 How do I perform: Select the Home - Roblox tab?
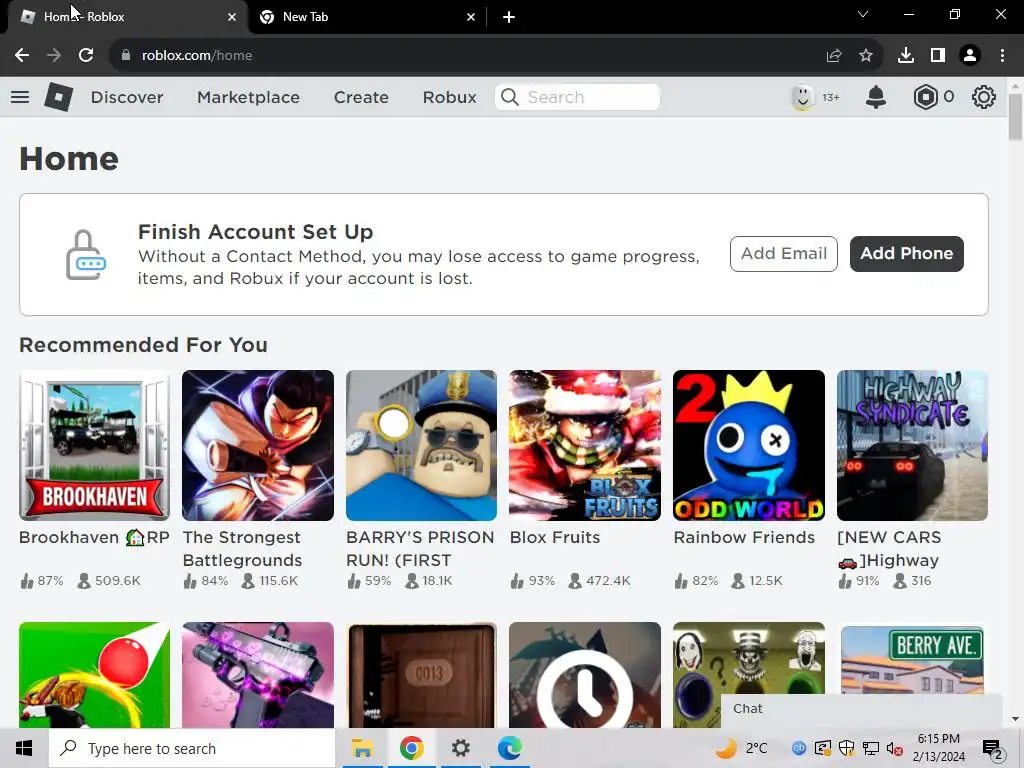(x=127, y=17)
